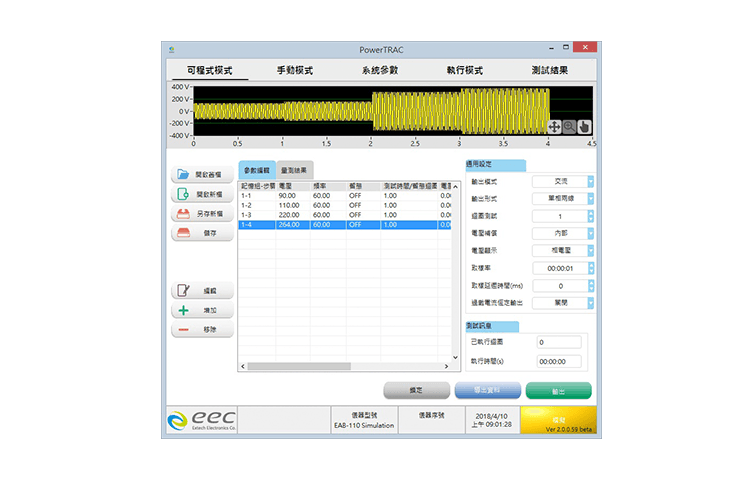Open the 執行模式 tab
This screenshot has height=480, width=732.
pyautogui.click(x=465, y=71)
